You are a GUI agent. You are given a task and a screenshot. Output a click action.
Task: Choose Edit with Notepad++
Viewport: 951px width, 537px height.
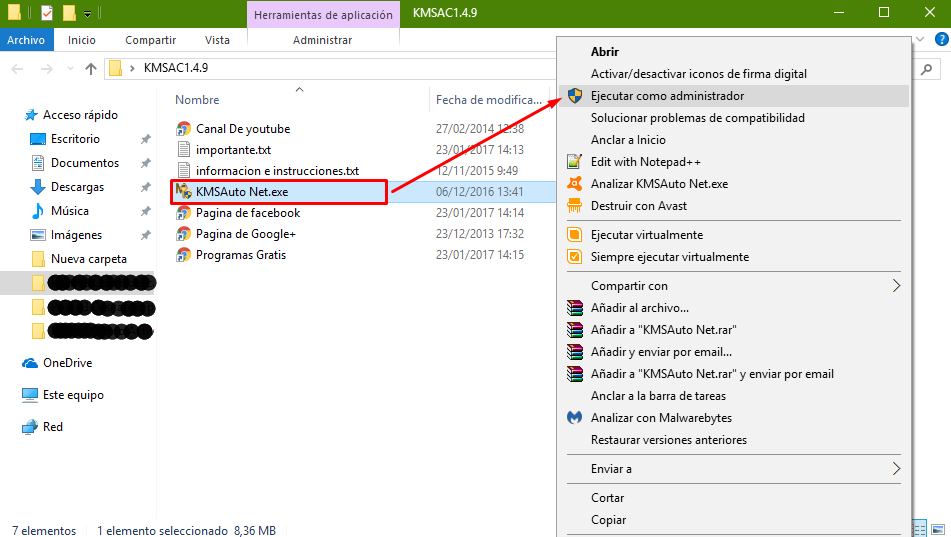coord(734,162)
